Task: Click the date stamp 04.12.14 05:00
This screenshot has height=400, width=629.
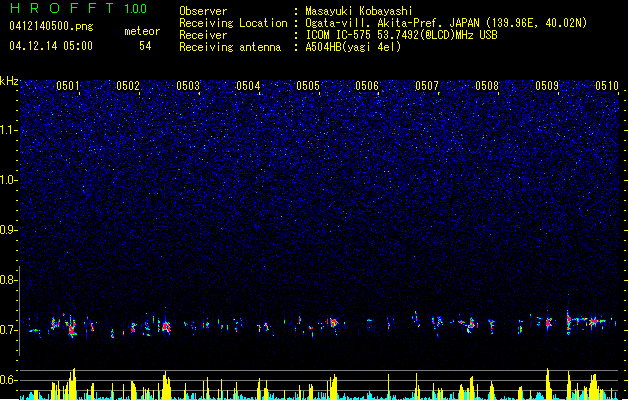Action: click(x=51, y=46)
